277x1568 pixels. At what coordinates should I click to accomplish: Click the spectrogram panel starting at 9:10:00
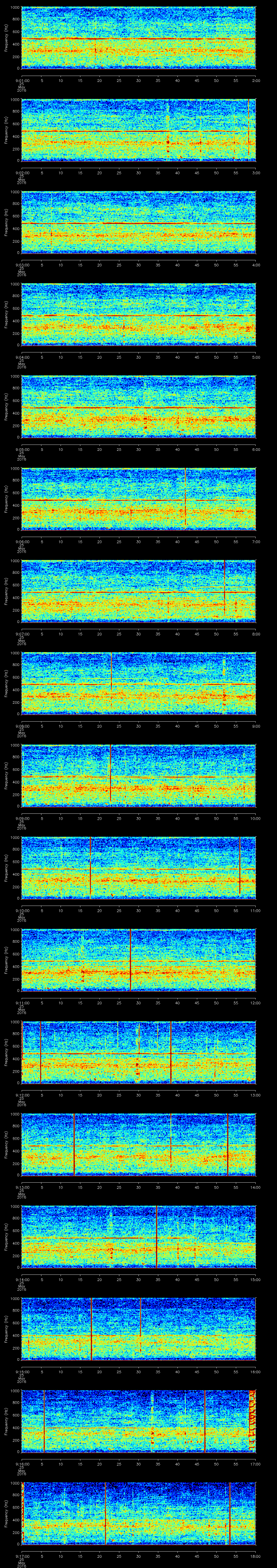point(139,868)
